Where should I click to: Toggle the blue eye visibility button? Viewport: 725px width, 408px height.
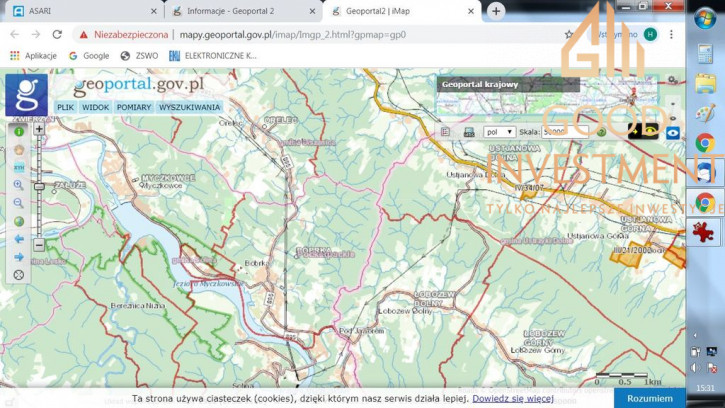click(673, 133)
